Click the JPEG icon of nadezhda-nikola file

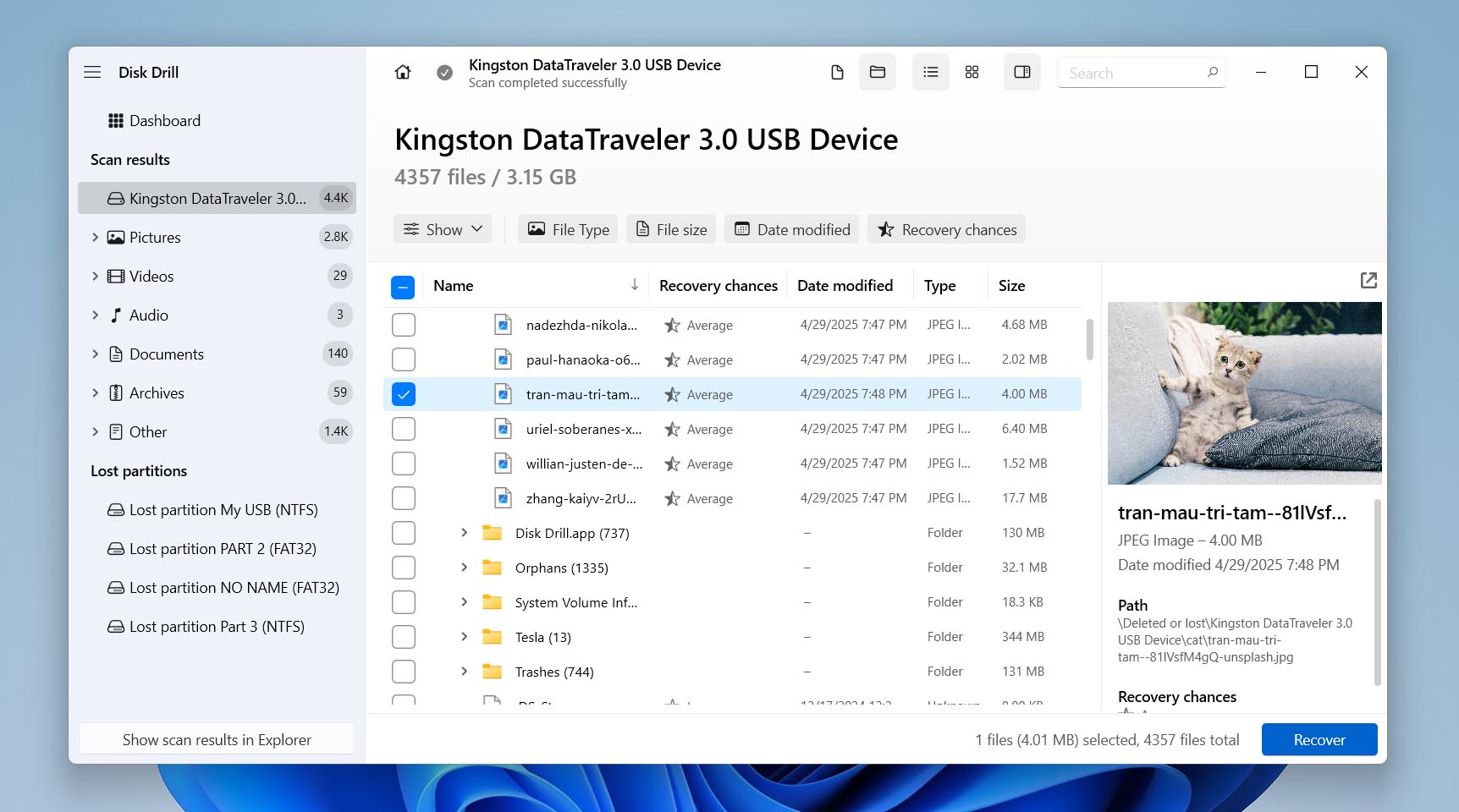(504, 325)
